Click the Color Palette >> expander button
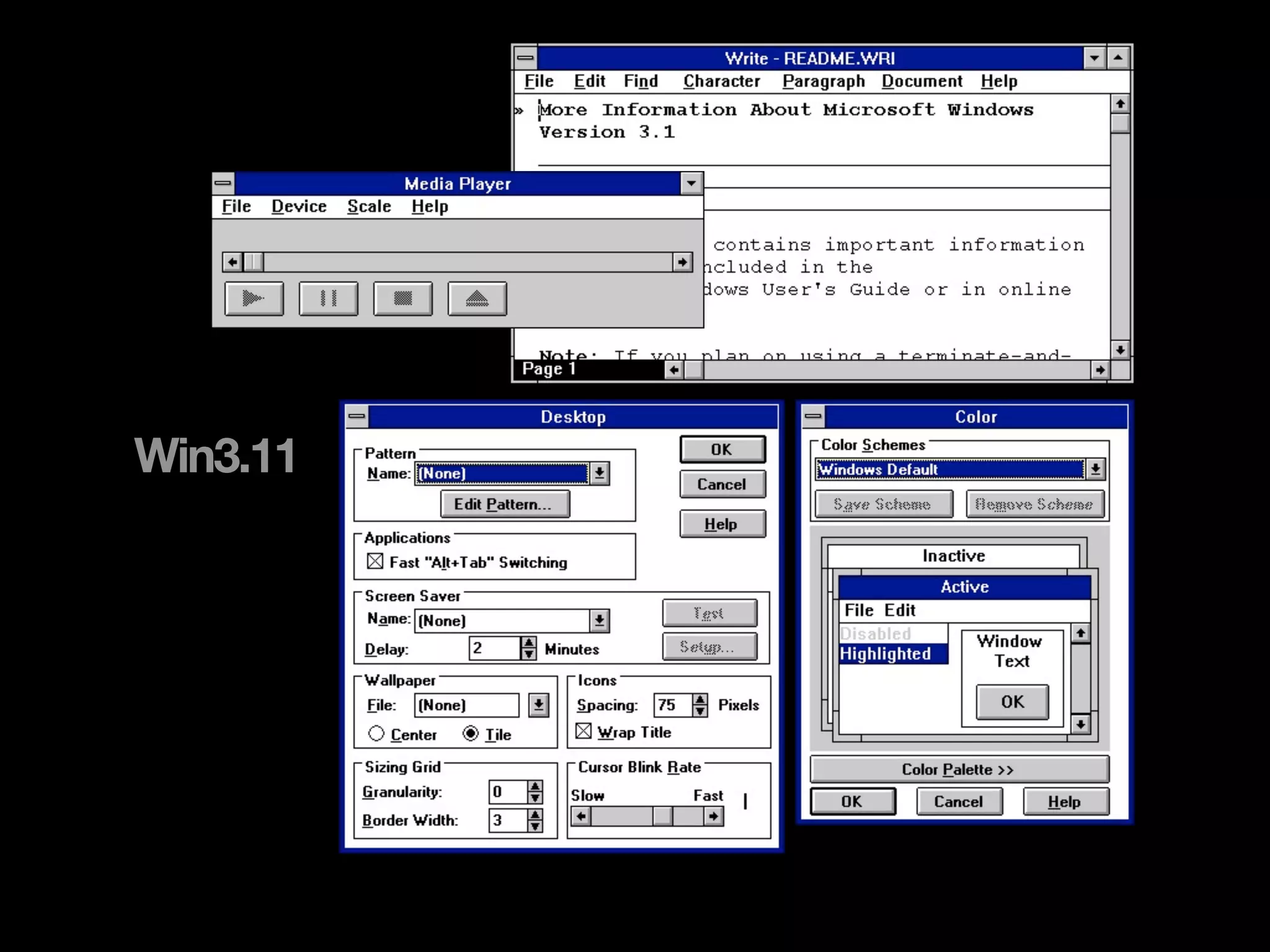 point(959,769)
